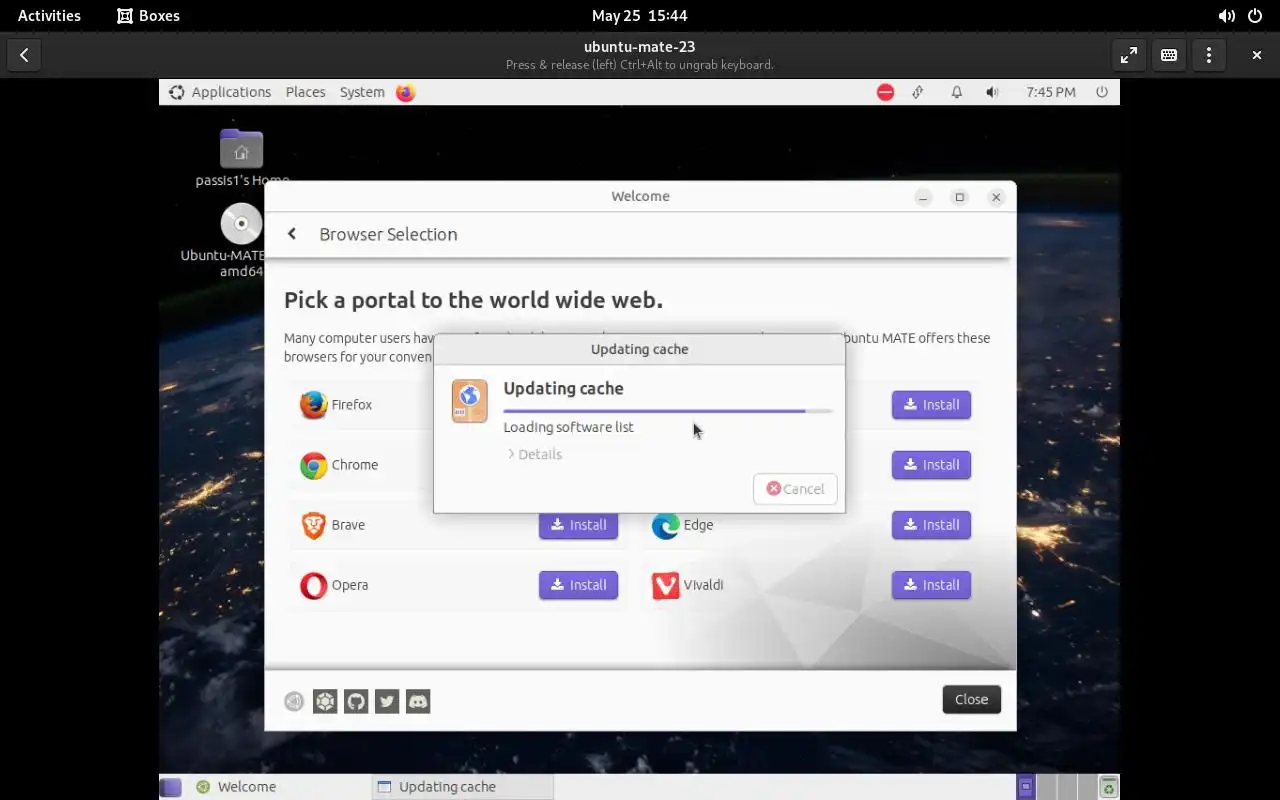Open the Twitter icon in Welcome footer
The width and height of the screenshot is (1280, 800).
tap(387, 701)
